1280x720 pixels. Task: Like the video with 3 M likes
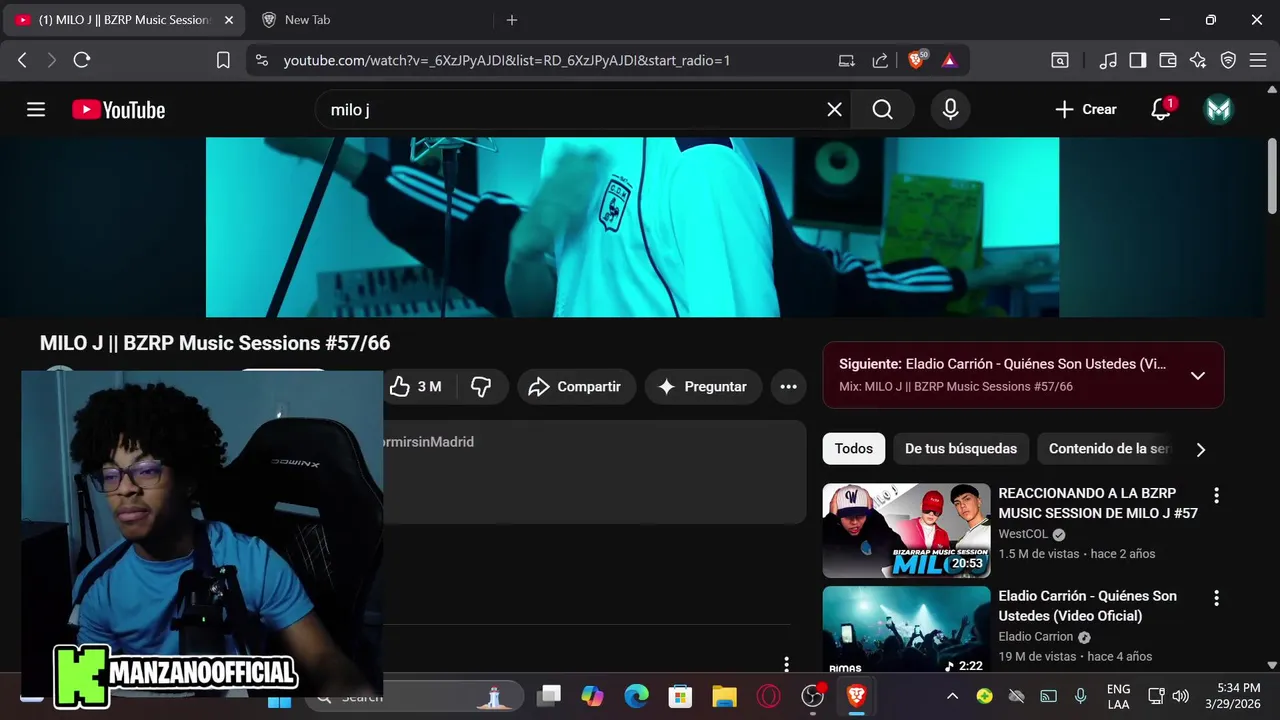(415, 387)
